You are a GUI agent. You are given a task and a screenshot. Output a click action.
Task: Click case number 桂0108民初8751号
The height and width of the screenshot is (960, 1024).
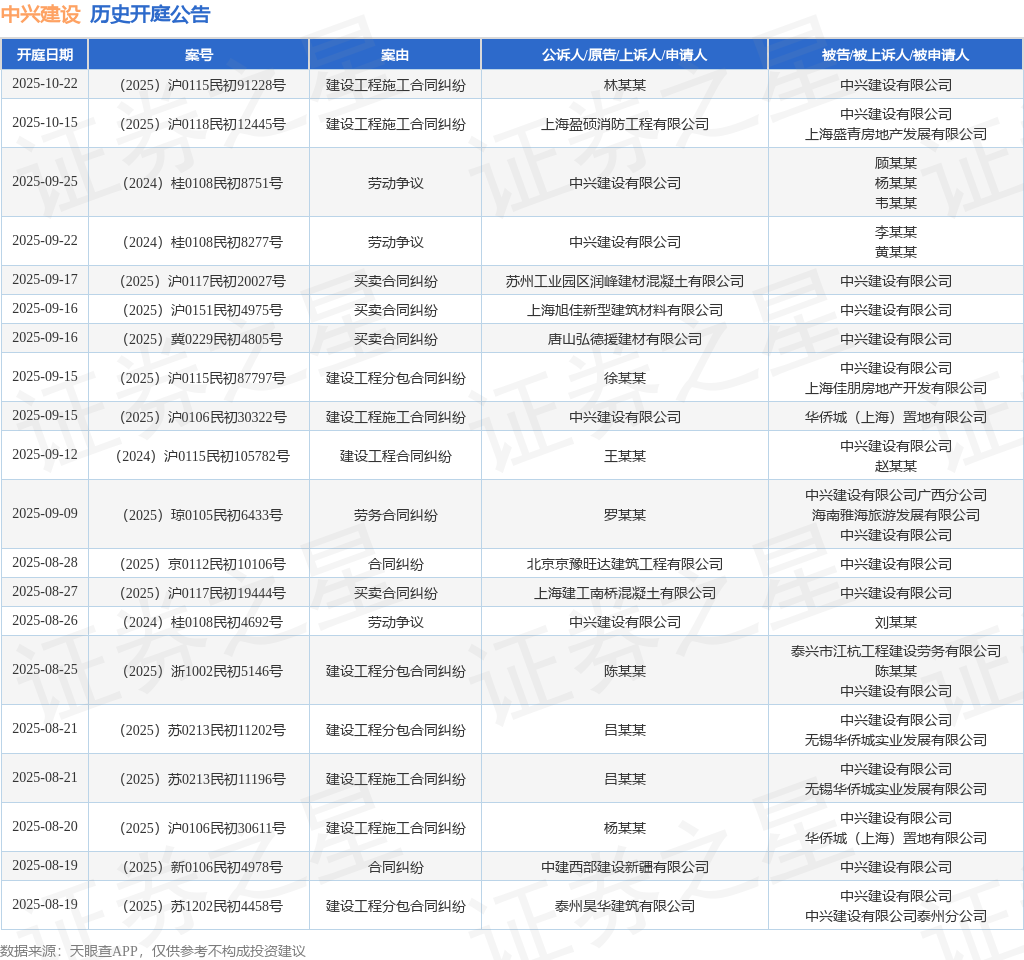(x=226, y=184)
